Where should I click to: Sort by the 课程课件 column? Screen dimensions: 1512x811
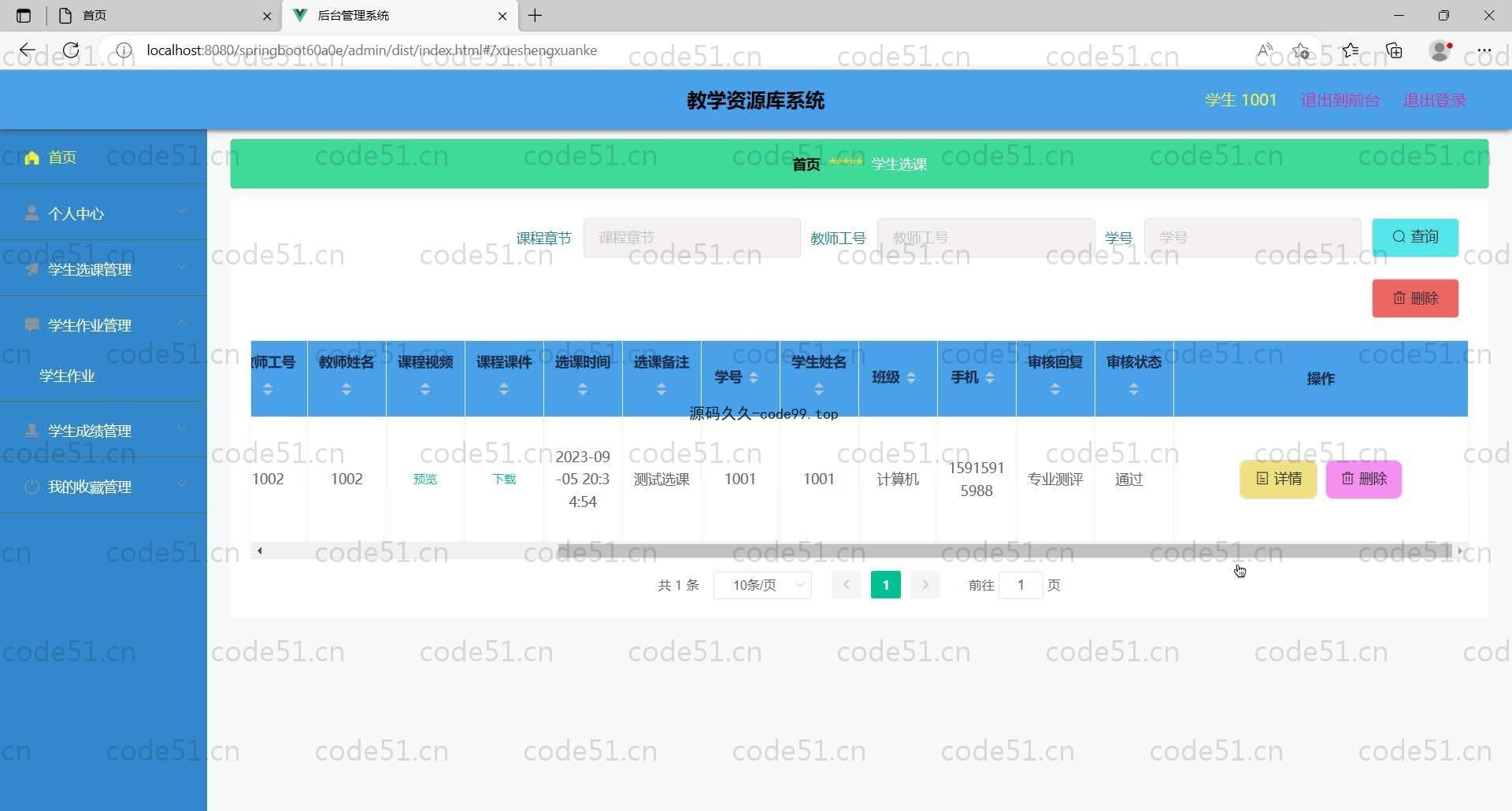pyautogui.click(x=504, y=389)
